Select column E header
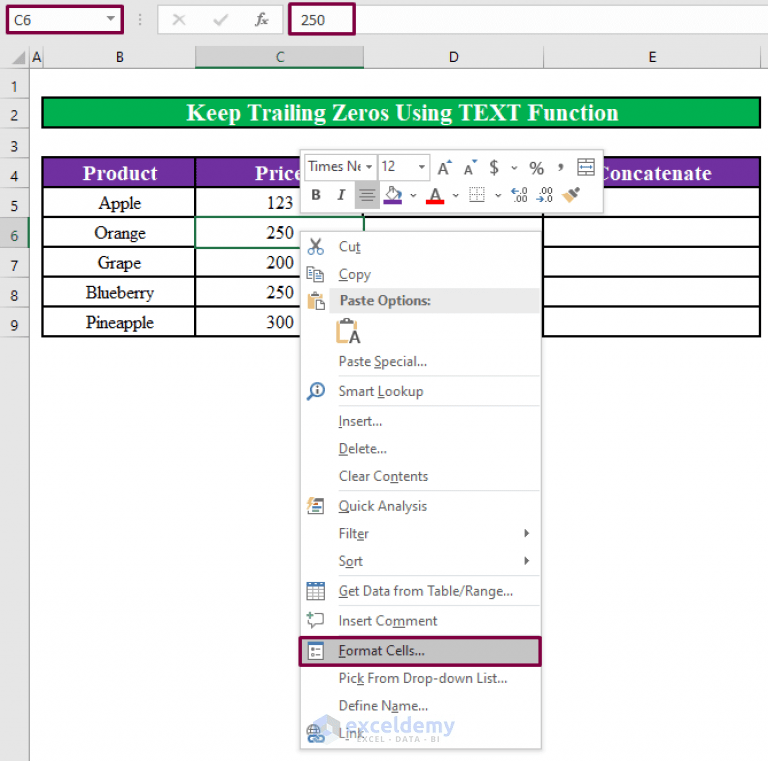Screen dimensions: 768x761 coord(652,57)
